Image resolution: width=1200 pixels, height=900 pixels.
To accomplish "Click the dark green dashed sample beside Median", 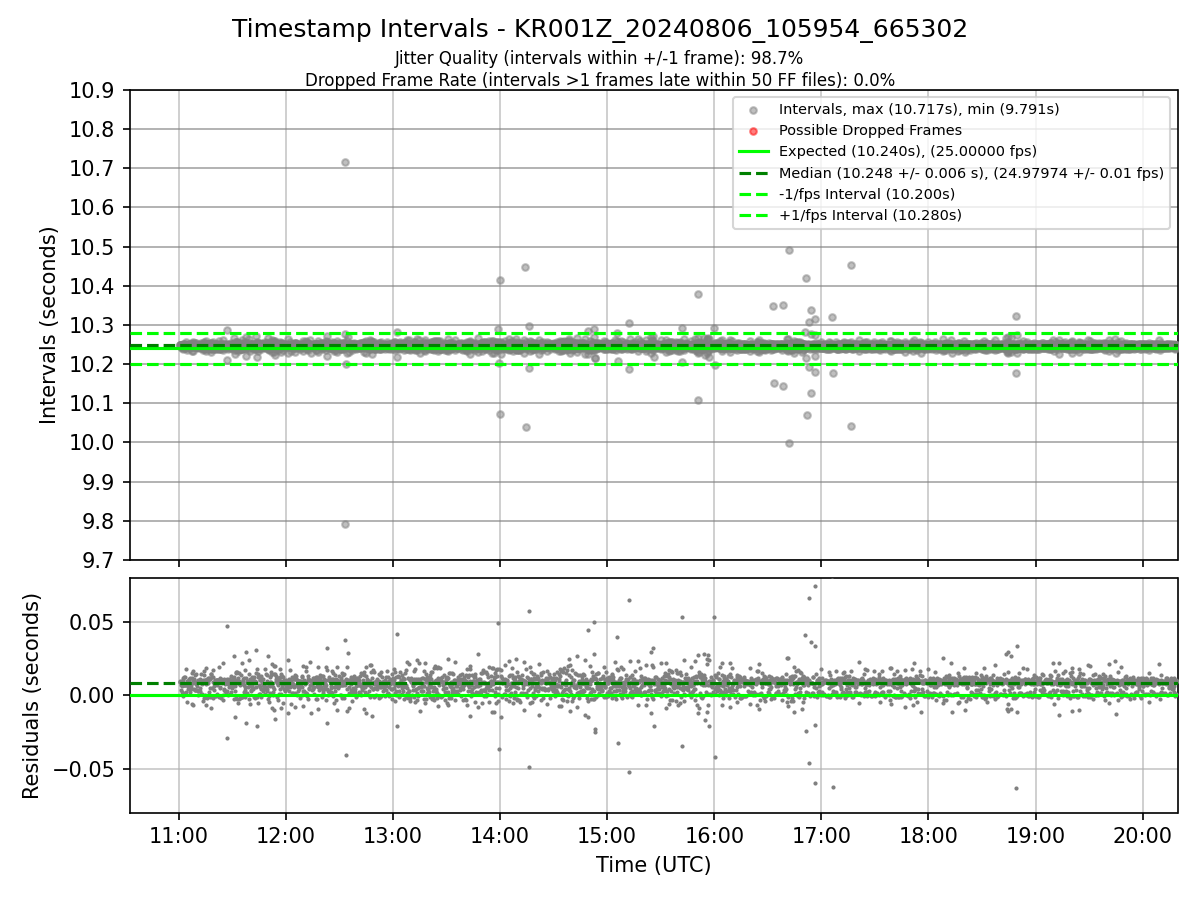I will tap(754, 173).
